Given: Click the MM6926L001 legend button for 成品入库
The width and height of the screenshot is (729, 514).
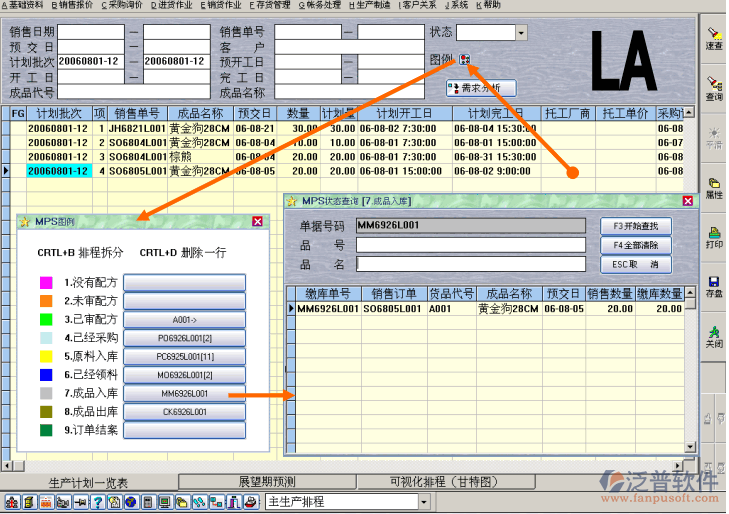Looking at the screenshot, I should 184,394.
